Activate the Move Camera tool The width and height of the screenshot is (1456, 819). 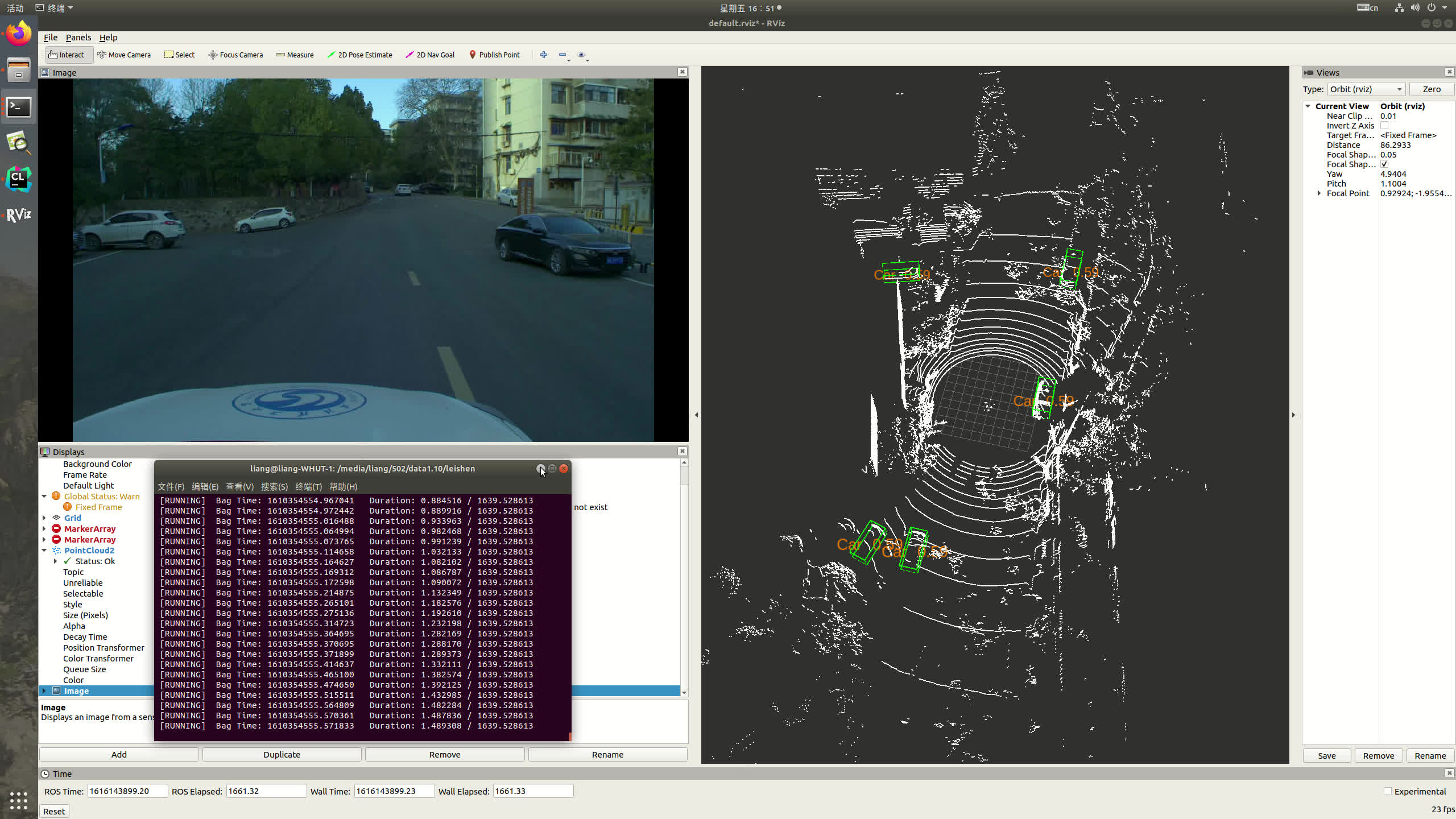point(124,55)
